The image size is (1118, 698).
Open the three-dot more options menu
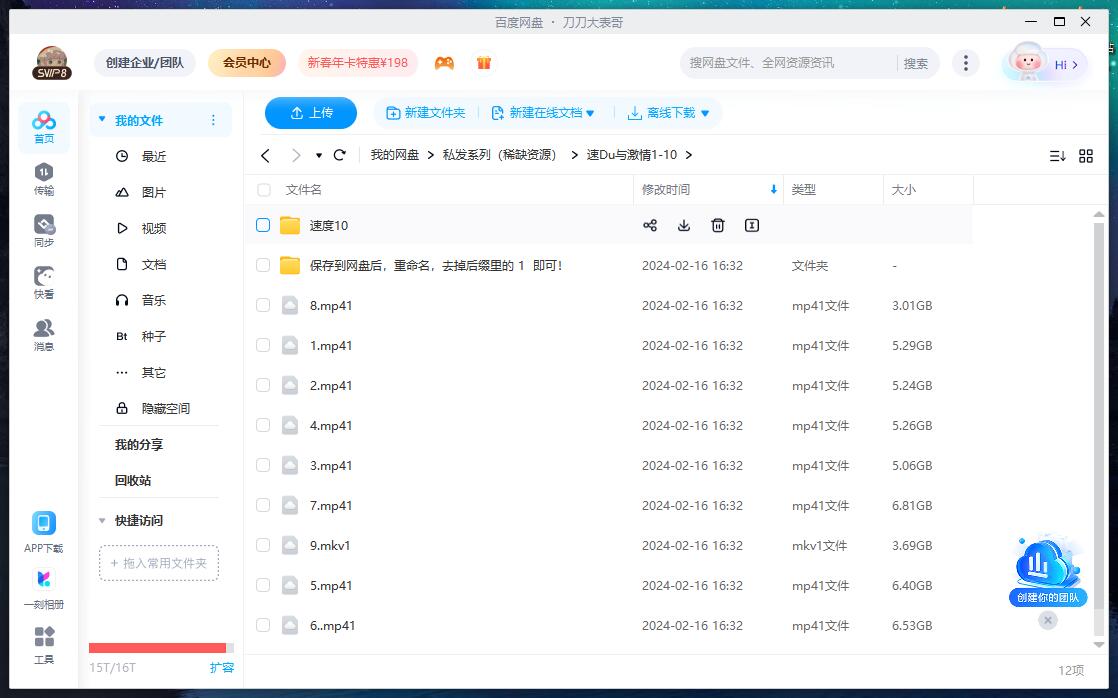(966, 62)
